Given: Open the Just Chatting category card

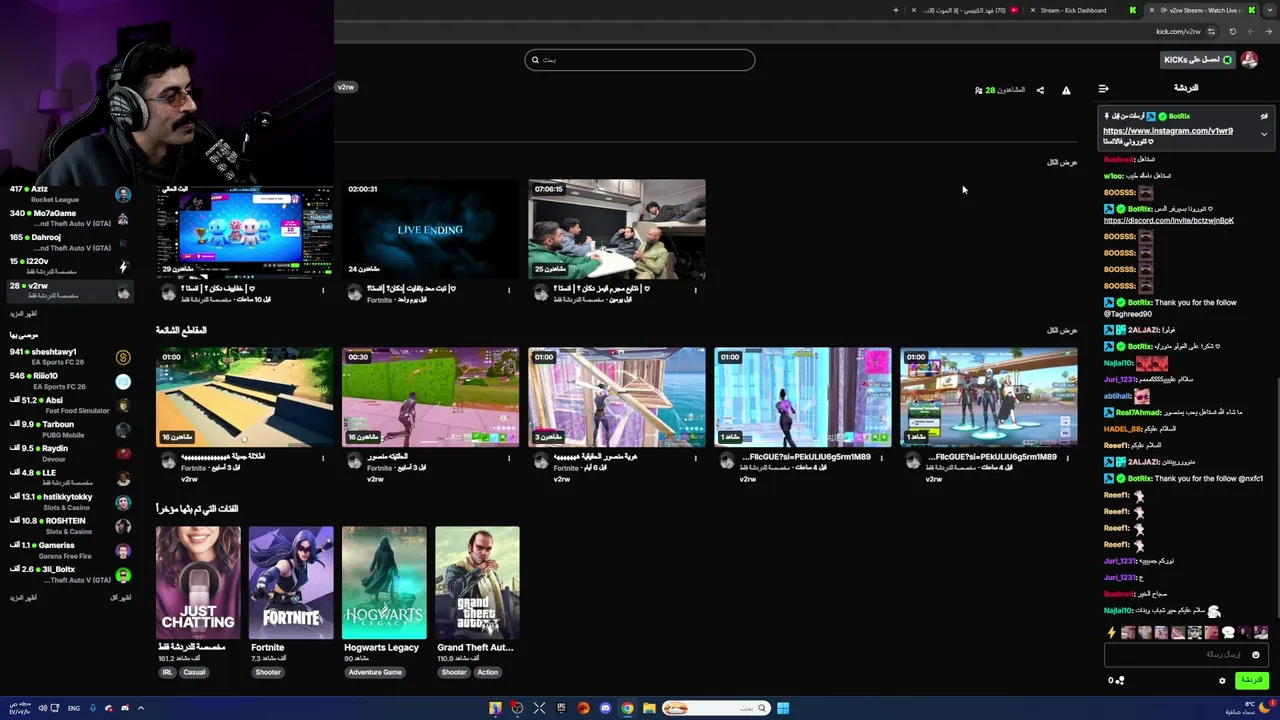Looking at the screenshot, I should 198,582.
